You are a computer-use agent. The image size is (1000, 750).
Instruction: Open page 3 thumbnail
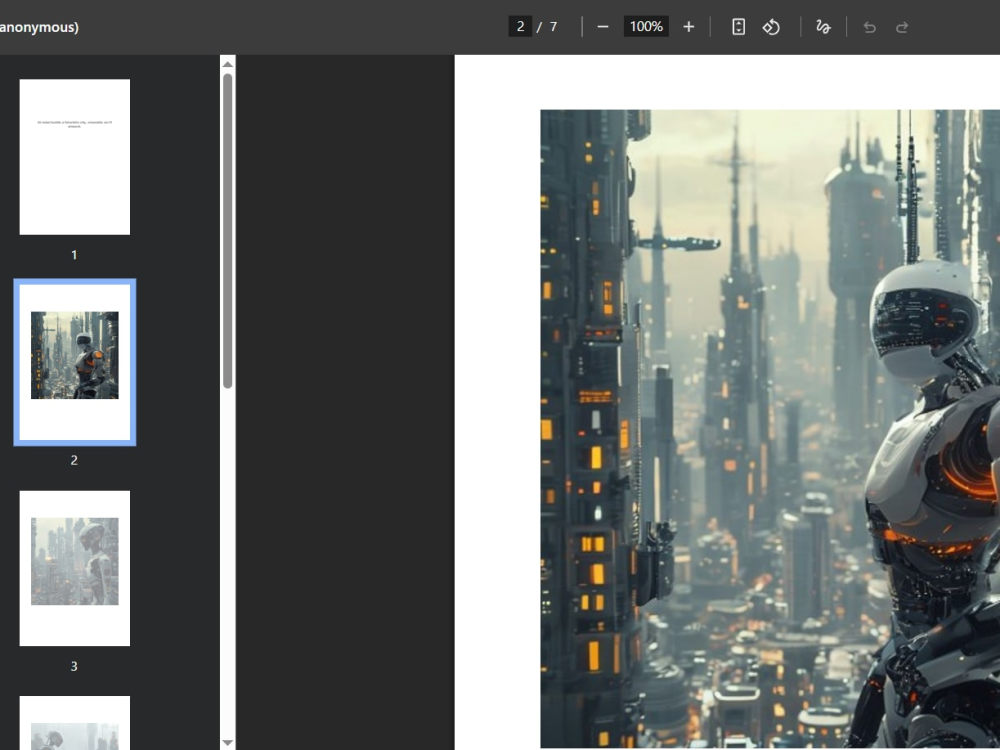tap(75, 568)
